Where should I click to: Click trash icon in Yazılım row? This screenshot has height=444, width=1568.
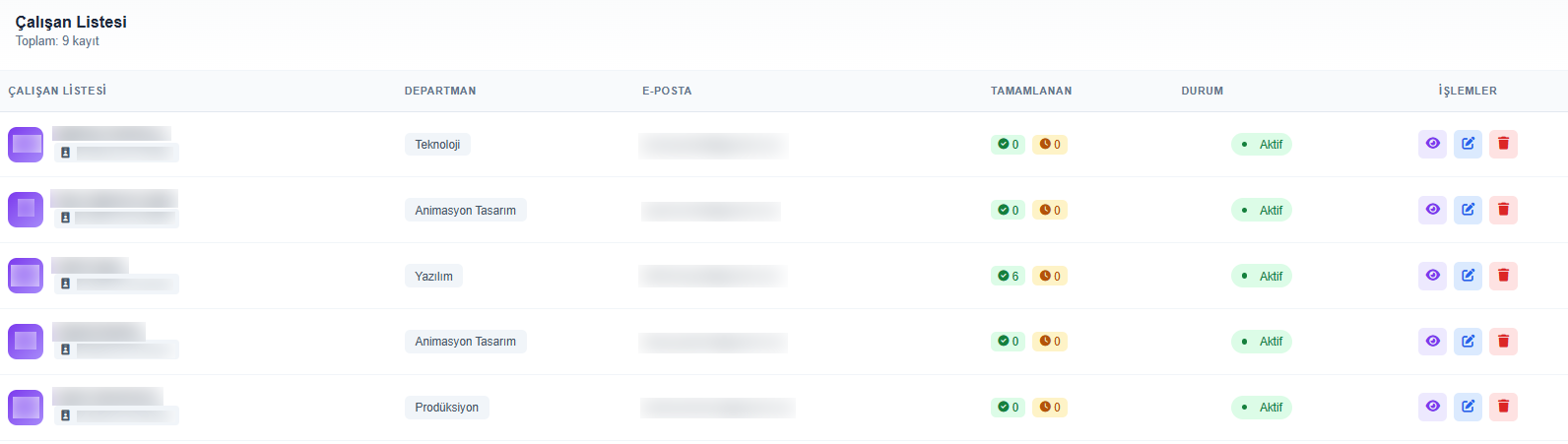pyautogui.click(x=1503, y=276)
